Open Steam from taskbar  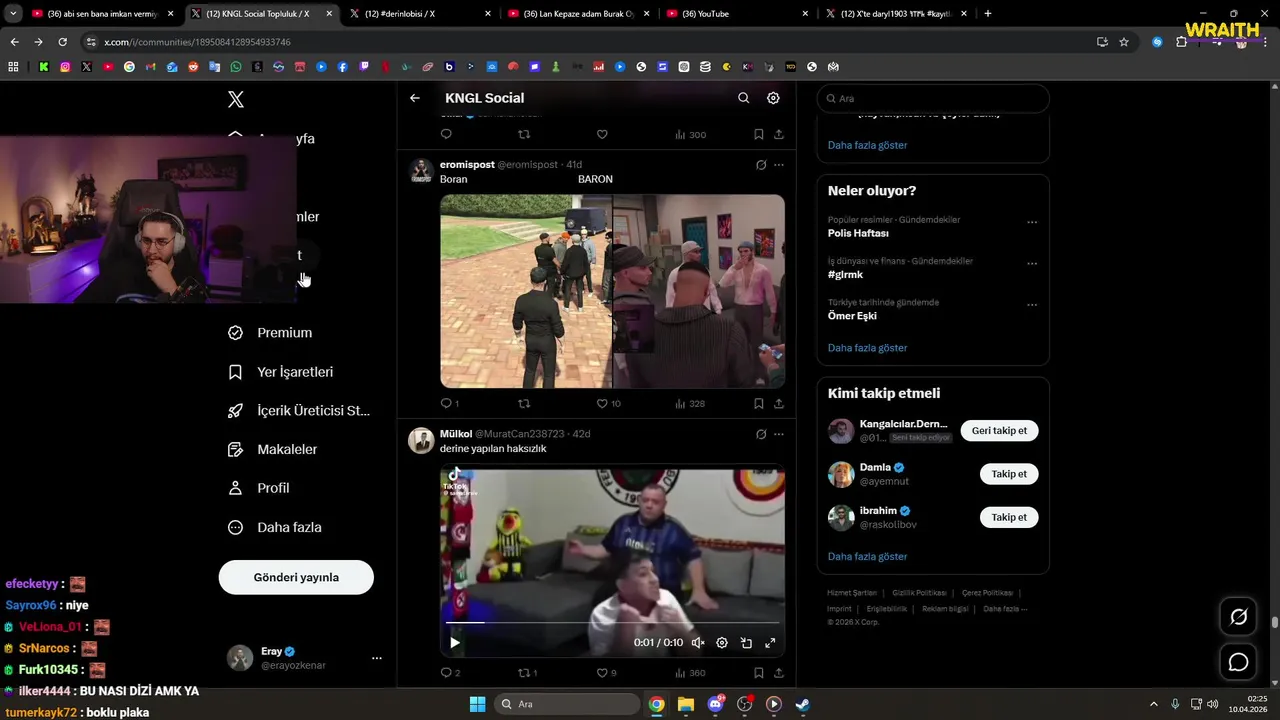803,704
